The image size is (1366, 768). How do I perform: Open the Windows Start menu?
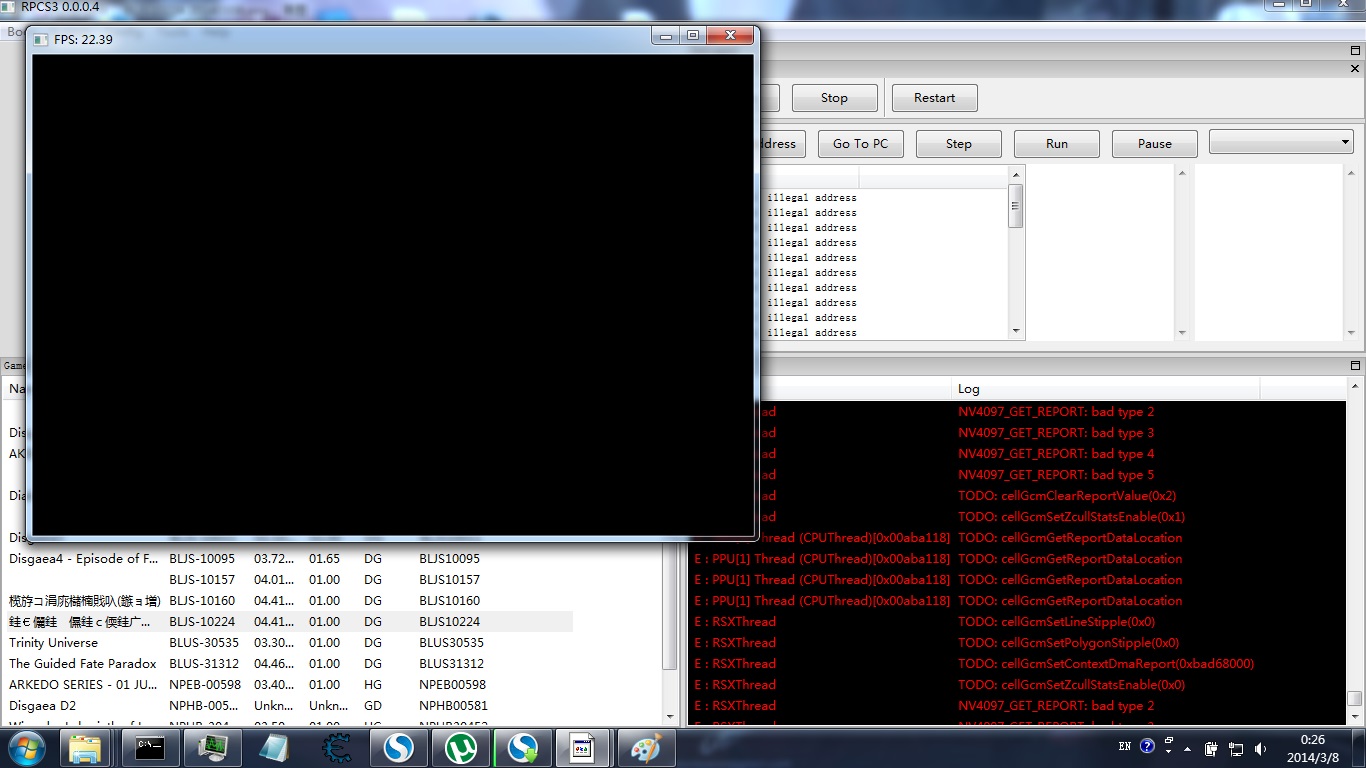(x=26, y=747)
